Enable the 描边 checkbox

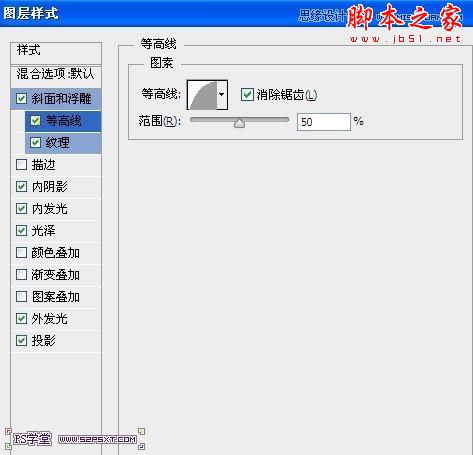coord(21,165)
